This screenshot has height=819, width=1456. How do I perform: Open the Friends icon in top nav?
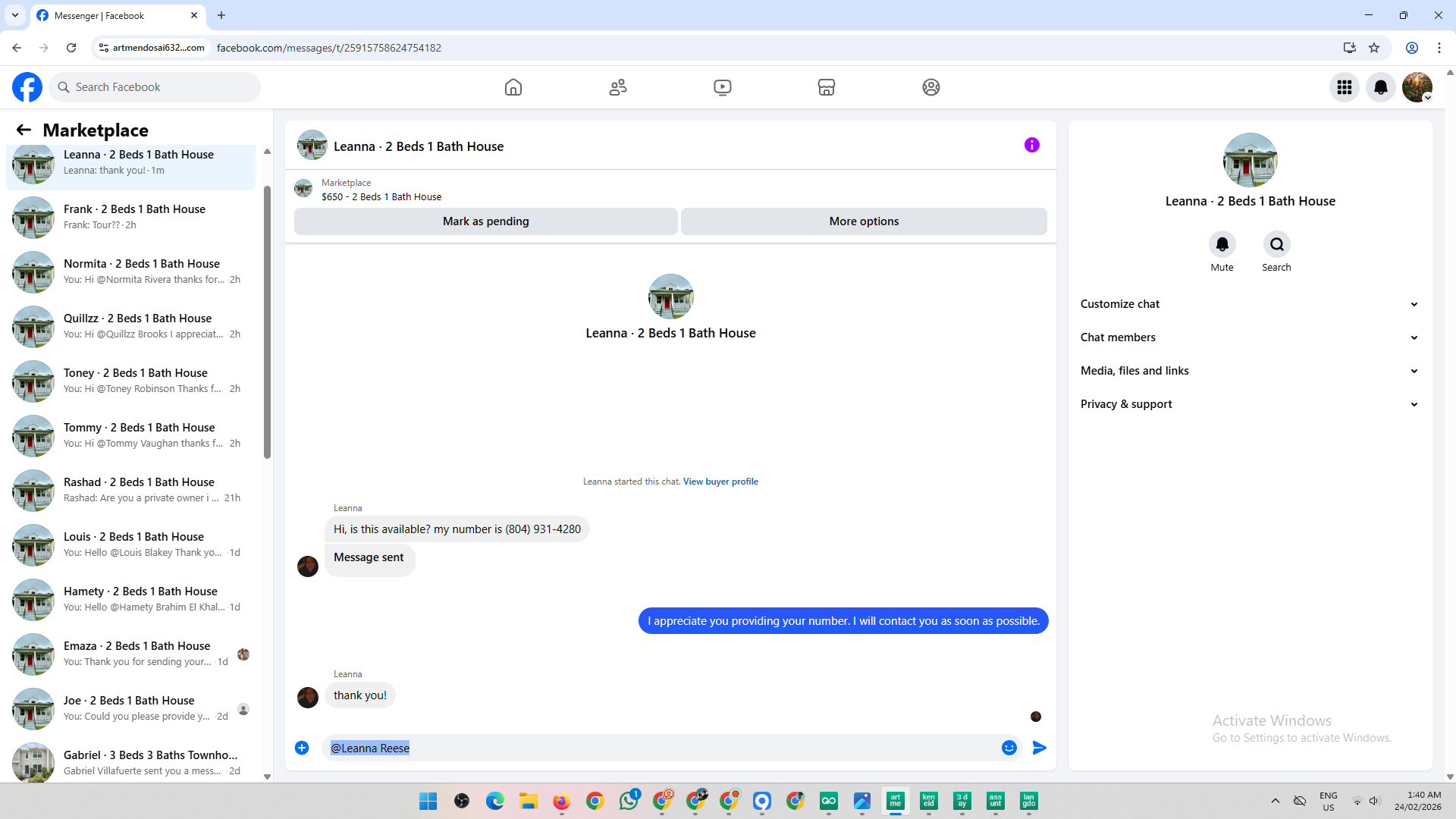pyautogui.click(x=618, y=87)
